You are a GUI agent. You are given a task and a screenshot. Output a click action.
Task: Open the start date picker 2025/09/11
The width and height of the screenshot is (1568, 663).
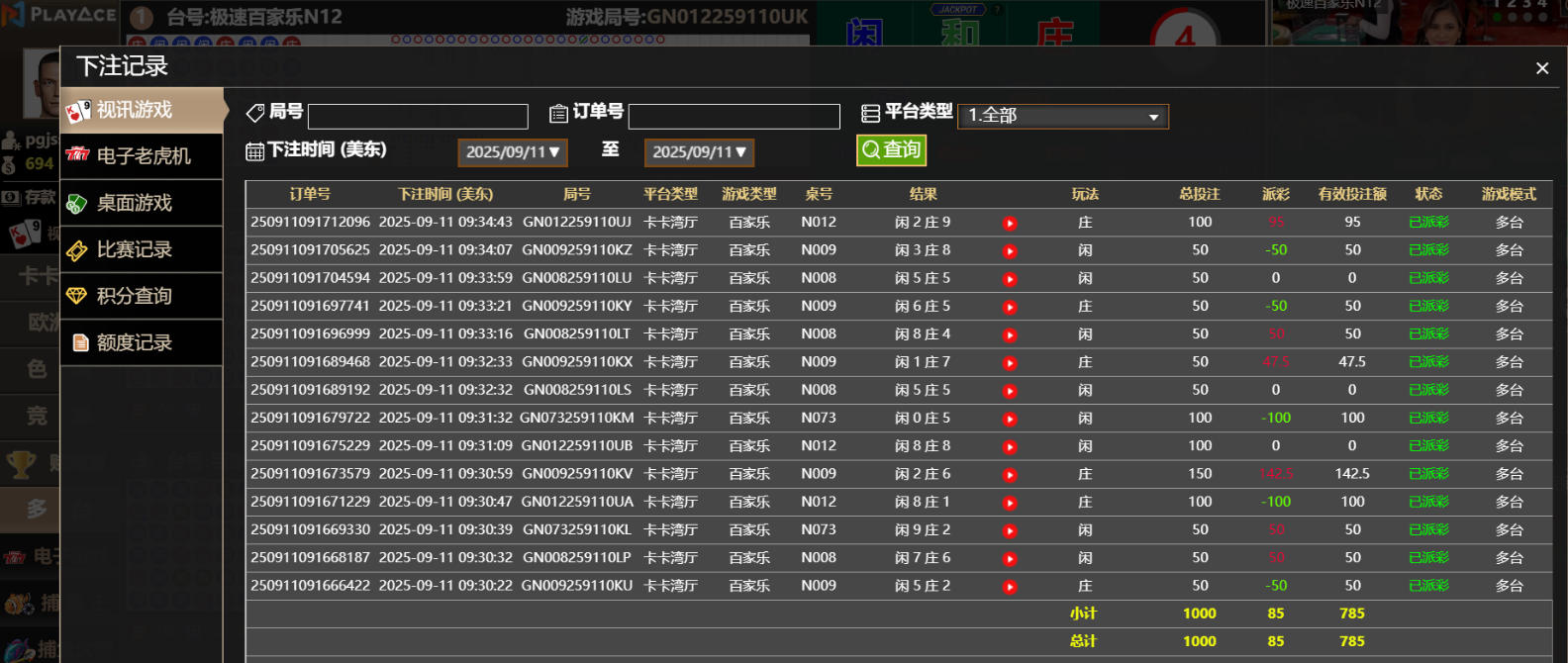point(513,152)
